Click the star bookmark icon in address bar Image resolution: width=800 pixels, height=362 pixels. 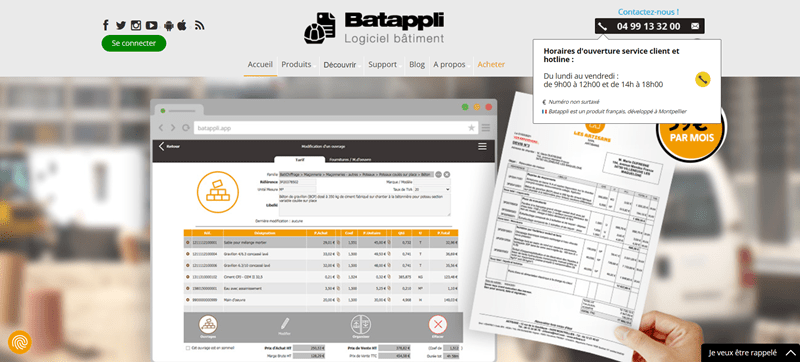471,127
